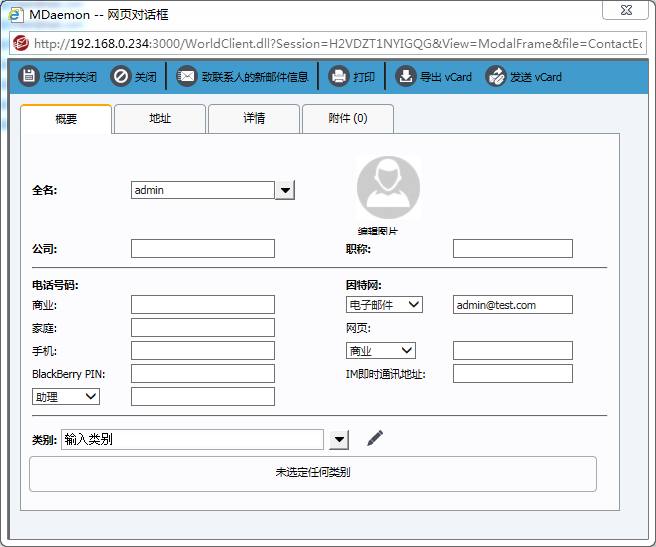Switch to the Address (地址) tab
Image resolution: width=656 pixels, height=547 pixels.
click(x=160, y=118)
